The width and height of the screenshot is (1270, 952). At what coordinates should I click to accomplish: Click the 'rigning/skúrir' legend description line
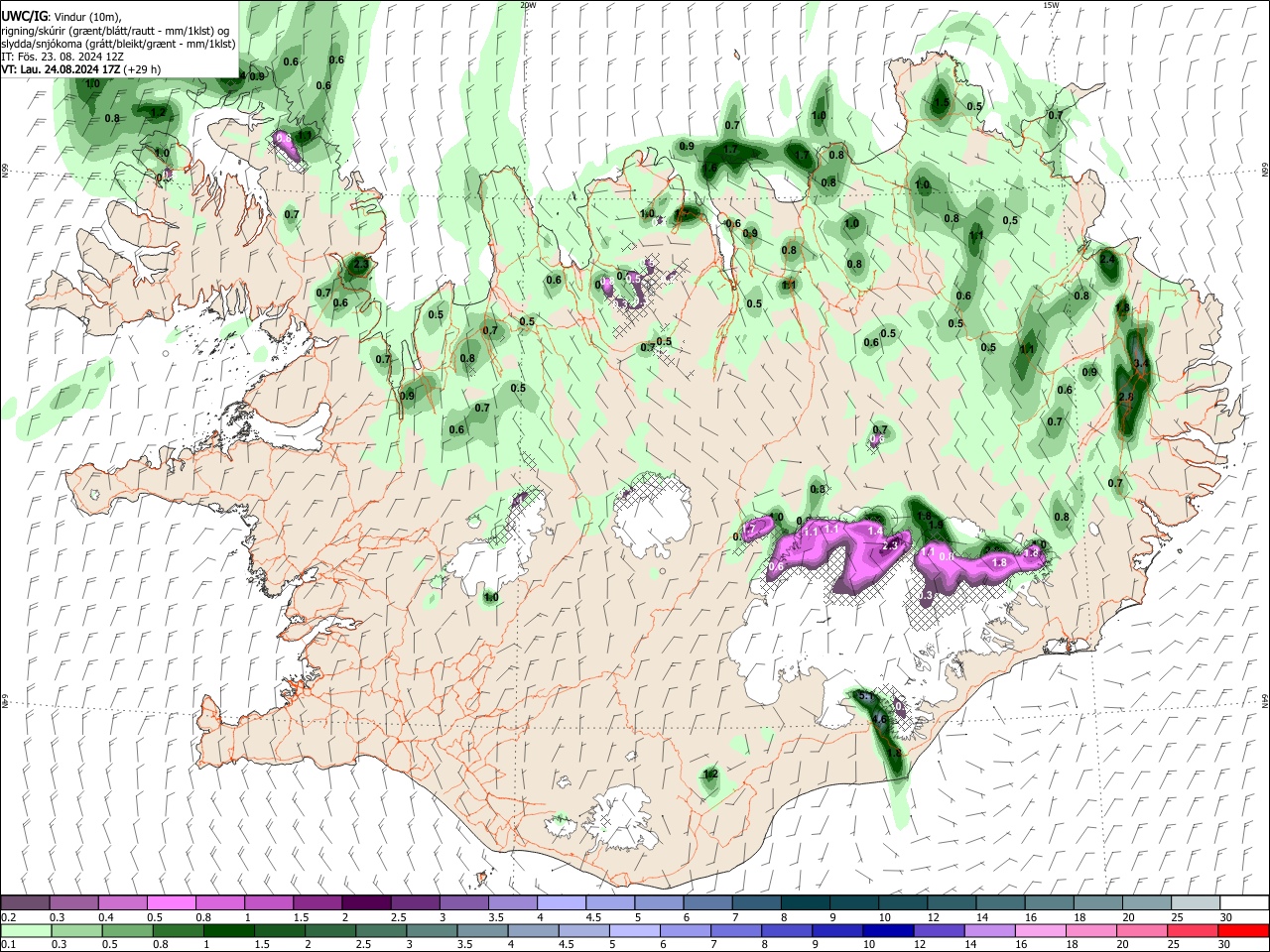pyautogui.click(x=114, y=30)
